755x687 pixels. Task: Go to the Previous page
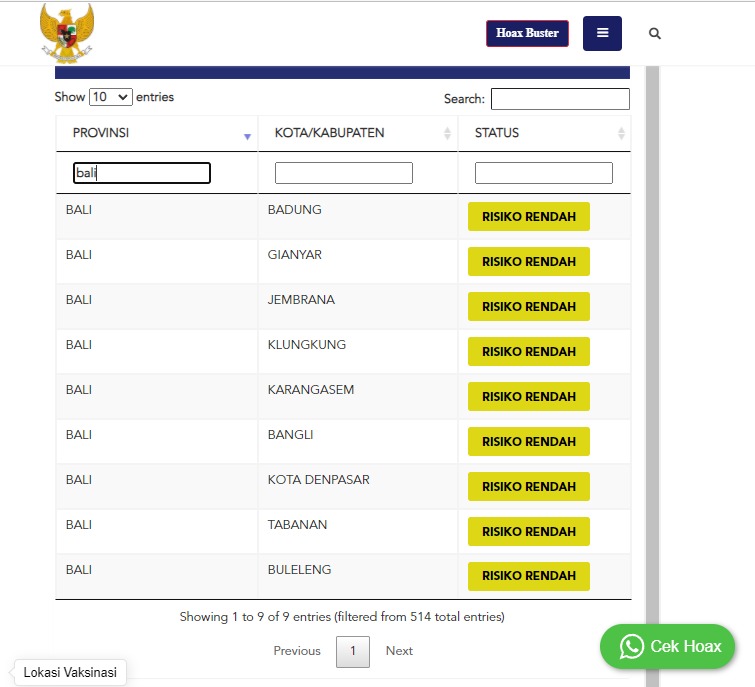(x=297, y=651)
